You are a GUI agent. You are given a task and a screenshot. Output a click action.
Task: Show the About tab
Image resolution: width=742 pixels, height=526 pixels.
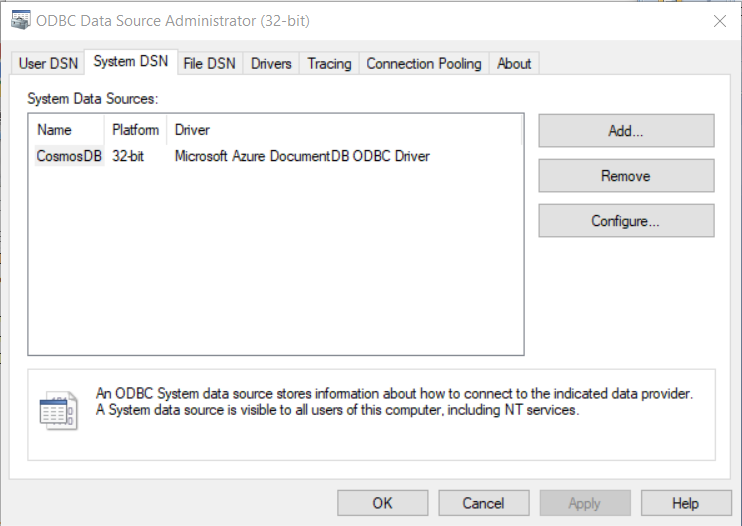pos(514,63)
